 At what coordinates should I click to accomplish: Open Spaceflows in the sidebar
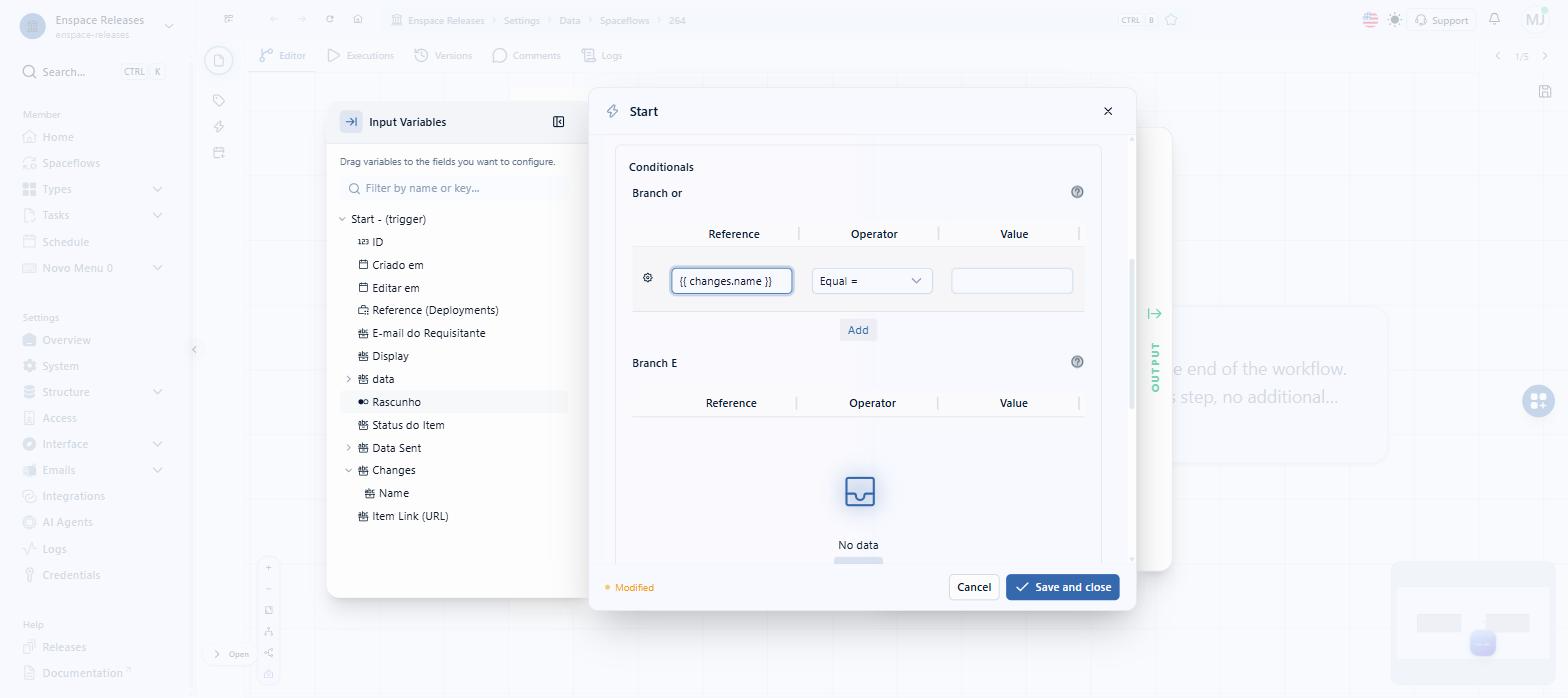coord(61,163)
